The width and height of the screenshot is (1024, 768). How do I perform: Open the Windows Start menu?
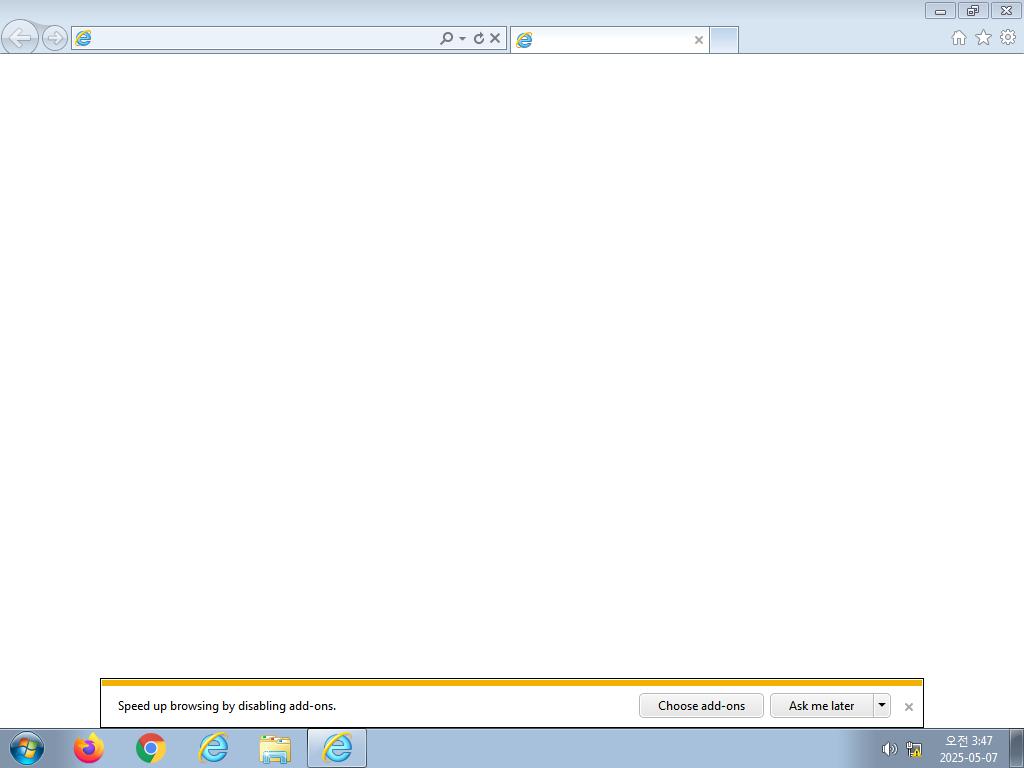pos(27,748)
